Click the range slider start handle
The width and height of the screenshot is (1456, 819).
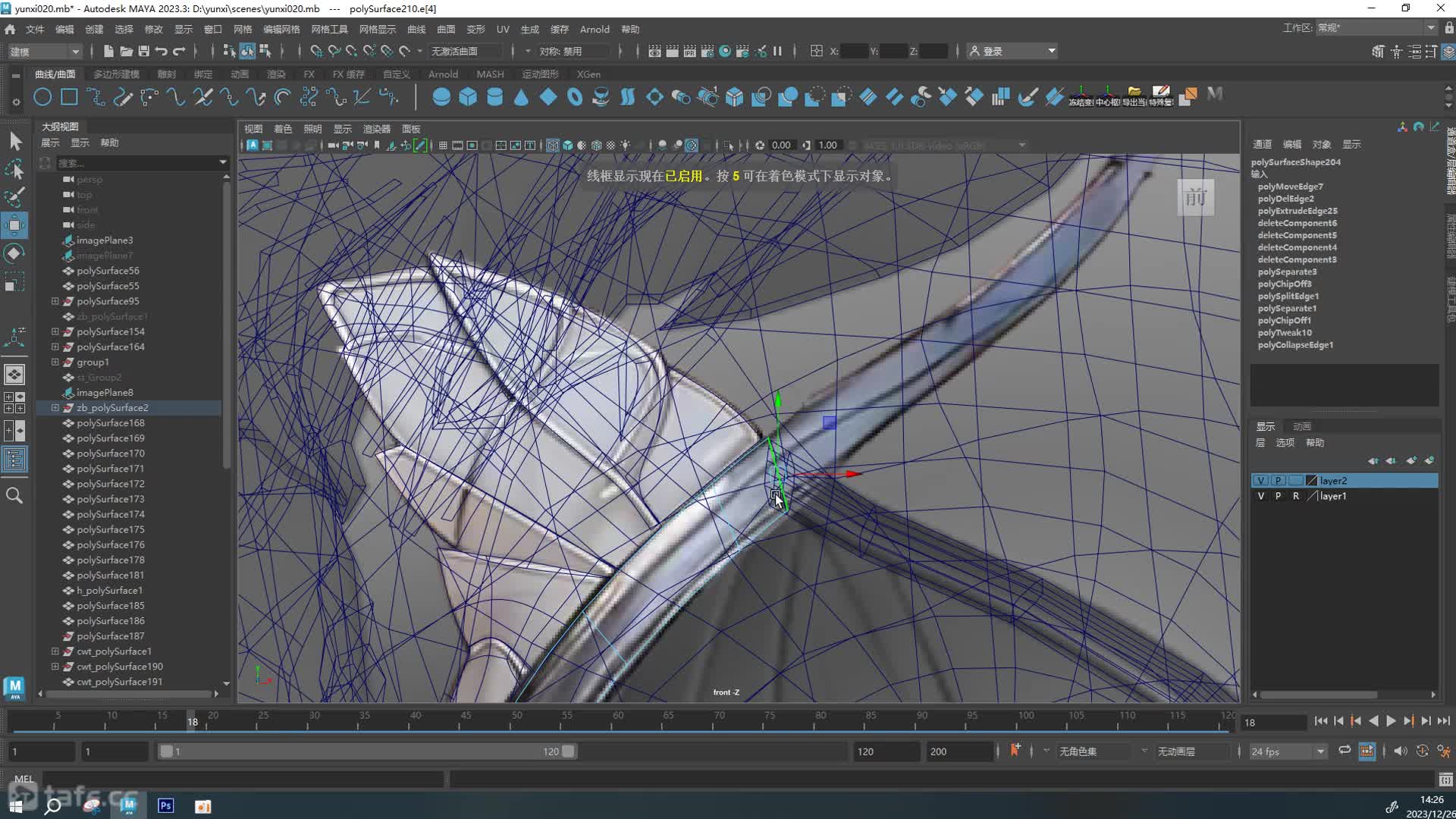pos(166,752)
